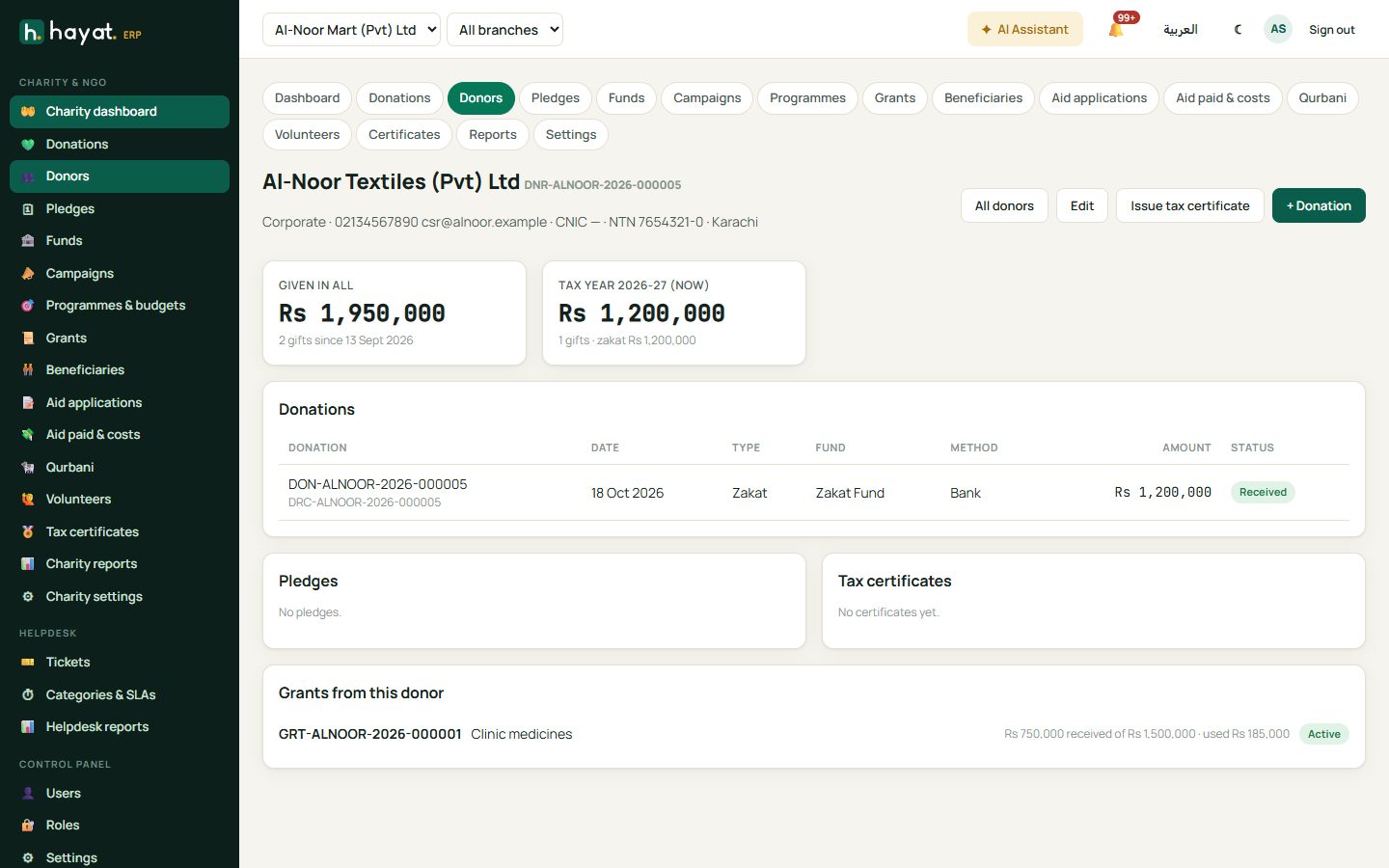
Task: Click the Aid applications sidebar icon
Action: [x=28, y=403]
